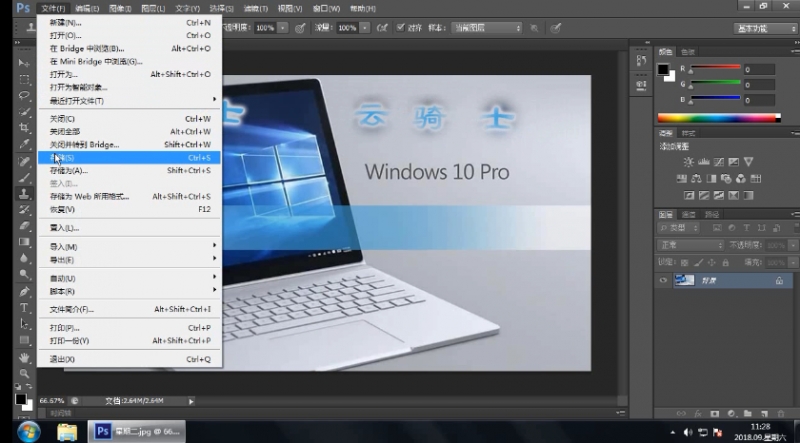Viewport: 800px width, 443px height.
Task: Toggle the Aligned (对齐) checkbox
Action: pos(401,28)
